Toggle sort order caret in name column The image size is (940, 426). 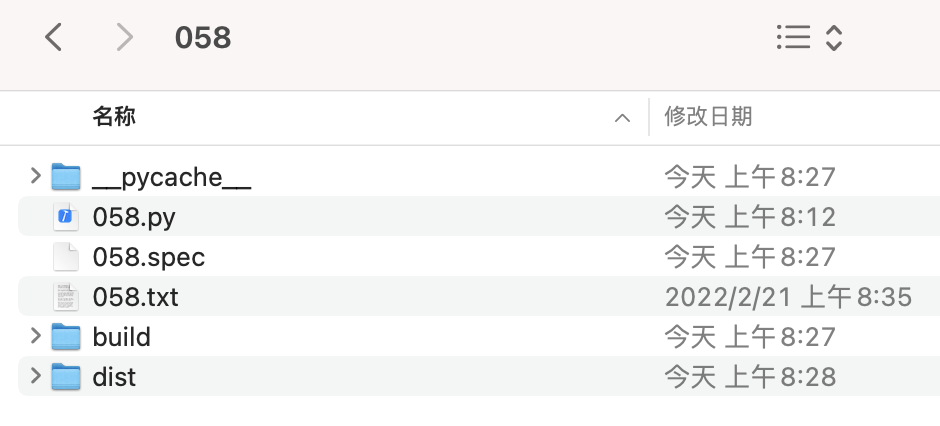pos(622,118)
